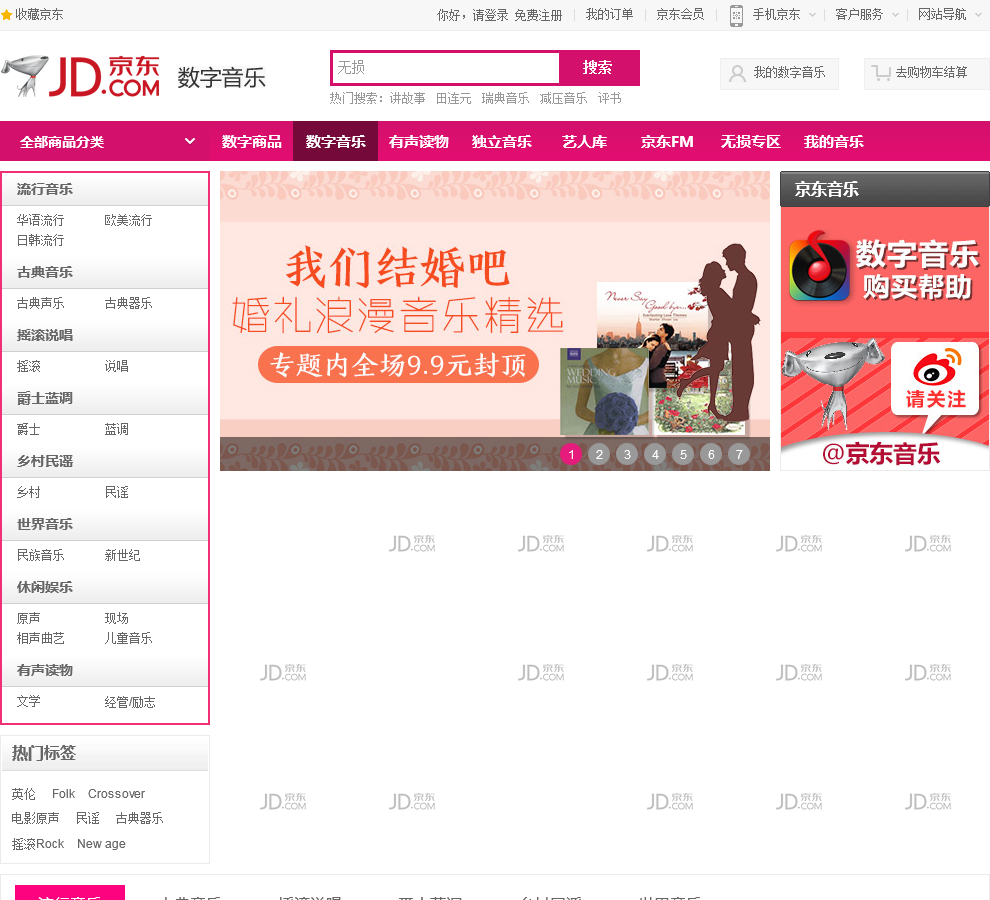Click the user icon in 我的数字音乐
Image resolution: width=990 pixels, height=900 pixels.
click(737, 73)
